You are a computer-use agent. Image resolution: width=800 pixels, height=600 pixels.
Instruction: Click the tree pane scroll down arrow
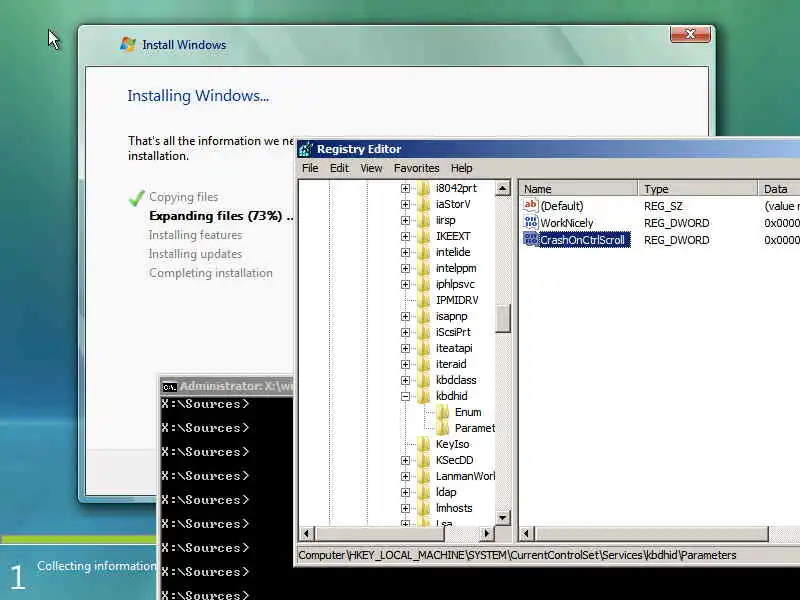[x=503, y=518]
